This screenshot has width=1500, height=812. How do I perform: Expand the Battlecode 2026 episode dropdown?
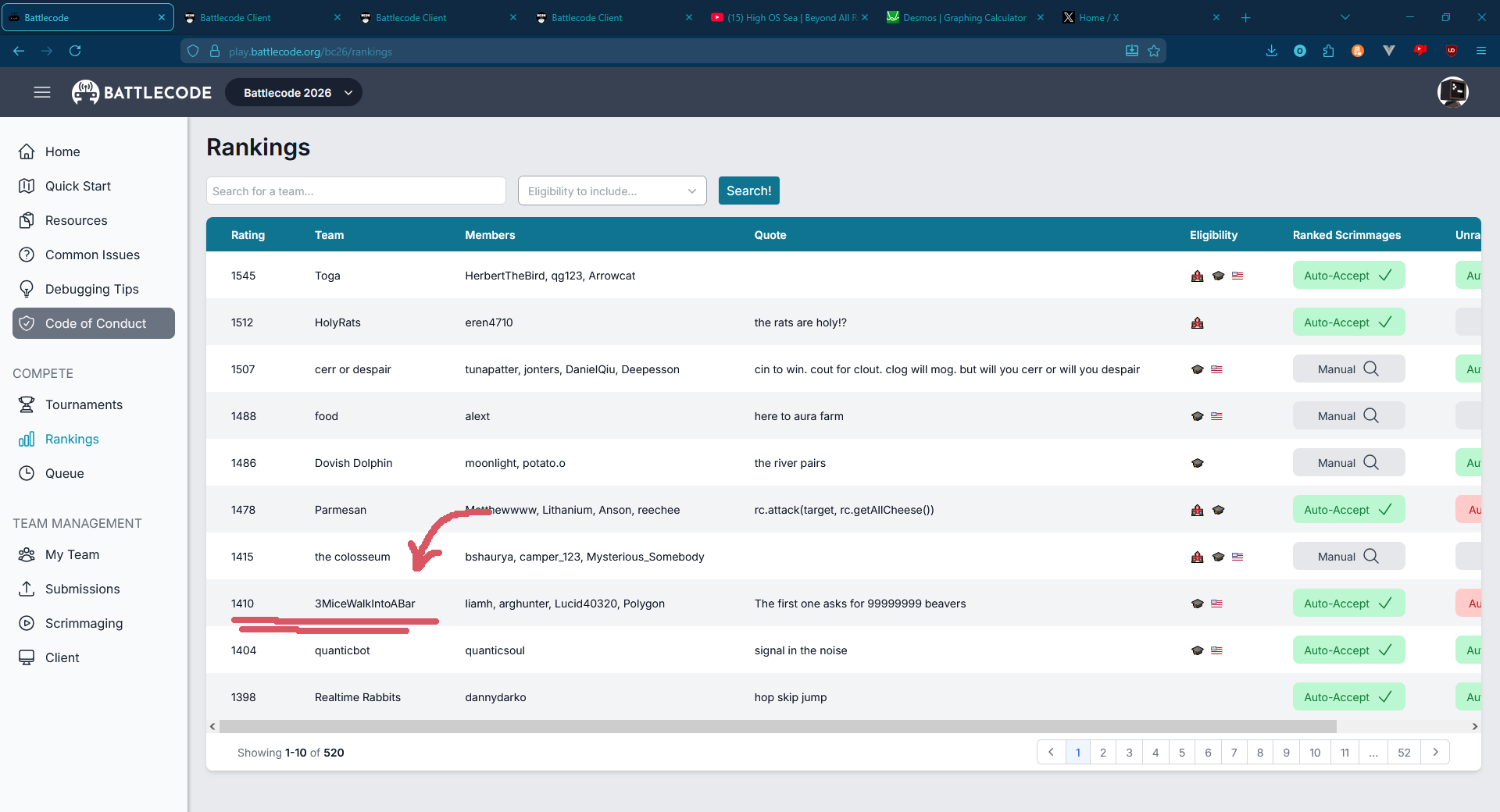(x=294, y=92)
